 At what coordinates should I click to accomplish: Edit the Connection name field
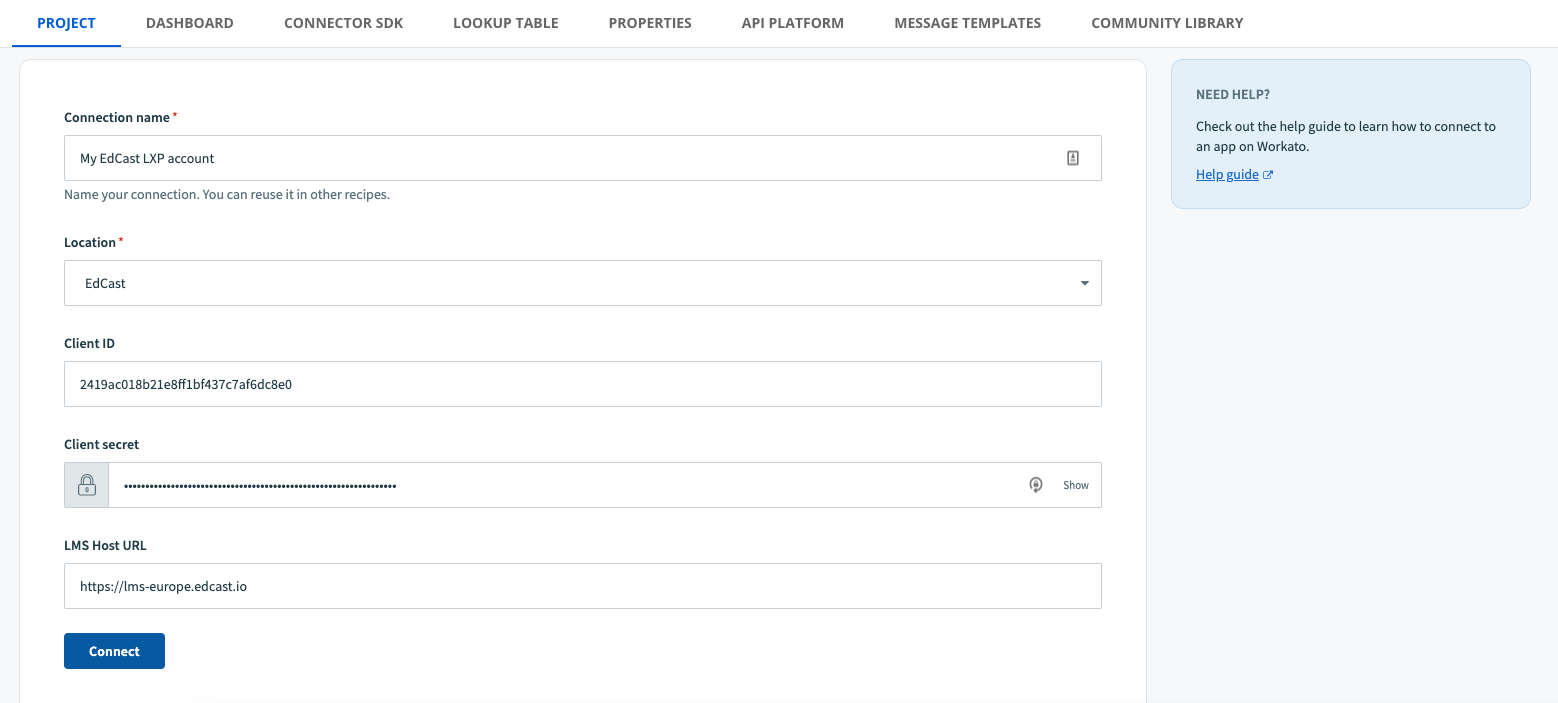(x=583, y=158)
